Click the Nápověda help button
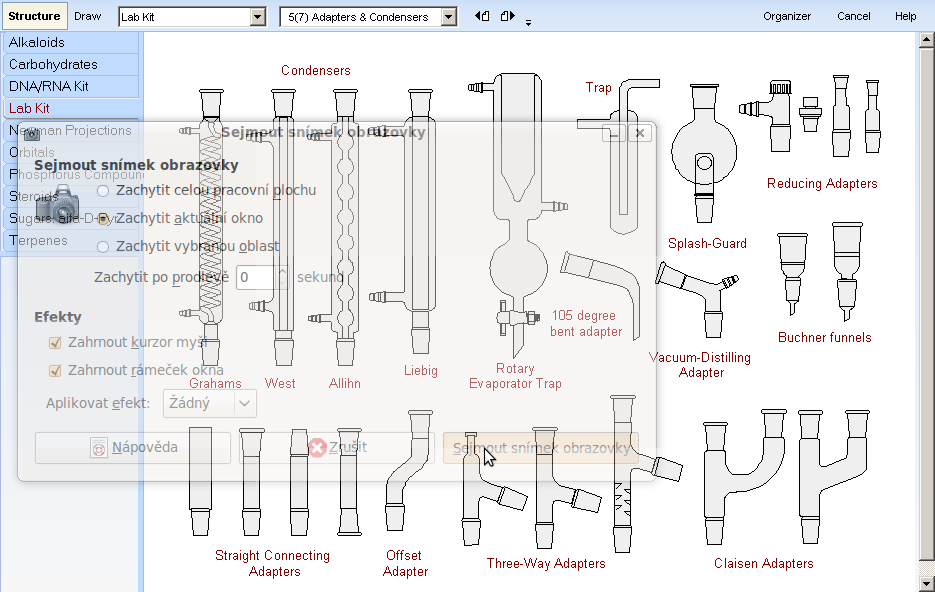935x592 pixels. tap(133, 448)
